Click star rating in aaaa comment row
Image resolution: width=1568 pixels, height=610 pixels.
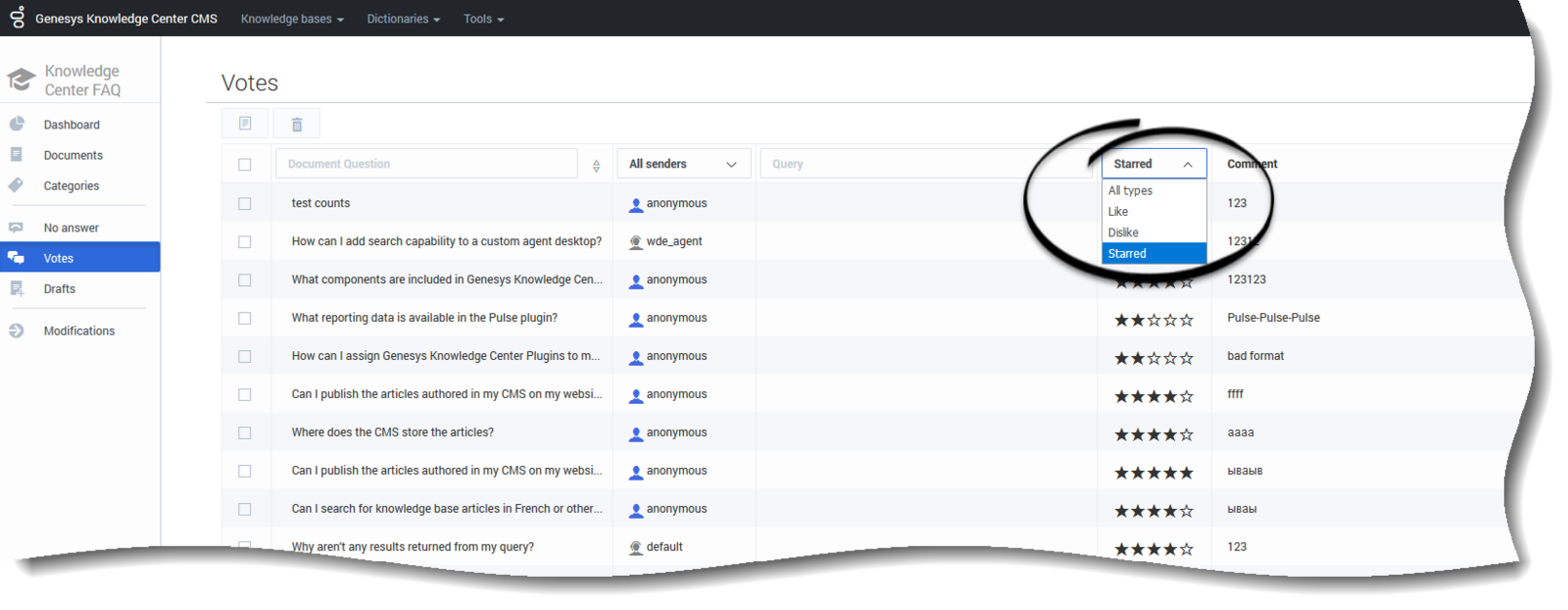coord(1153,434)
